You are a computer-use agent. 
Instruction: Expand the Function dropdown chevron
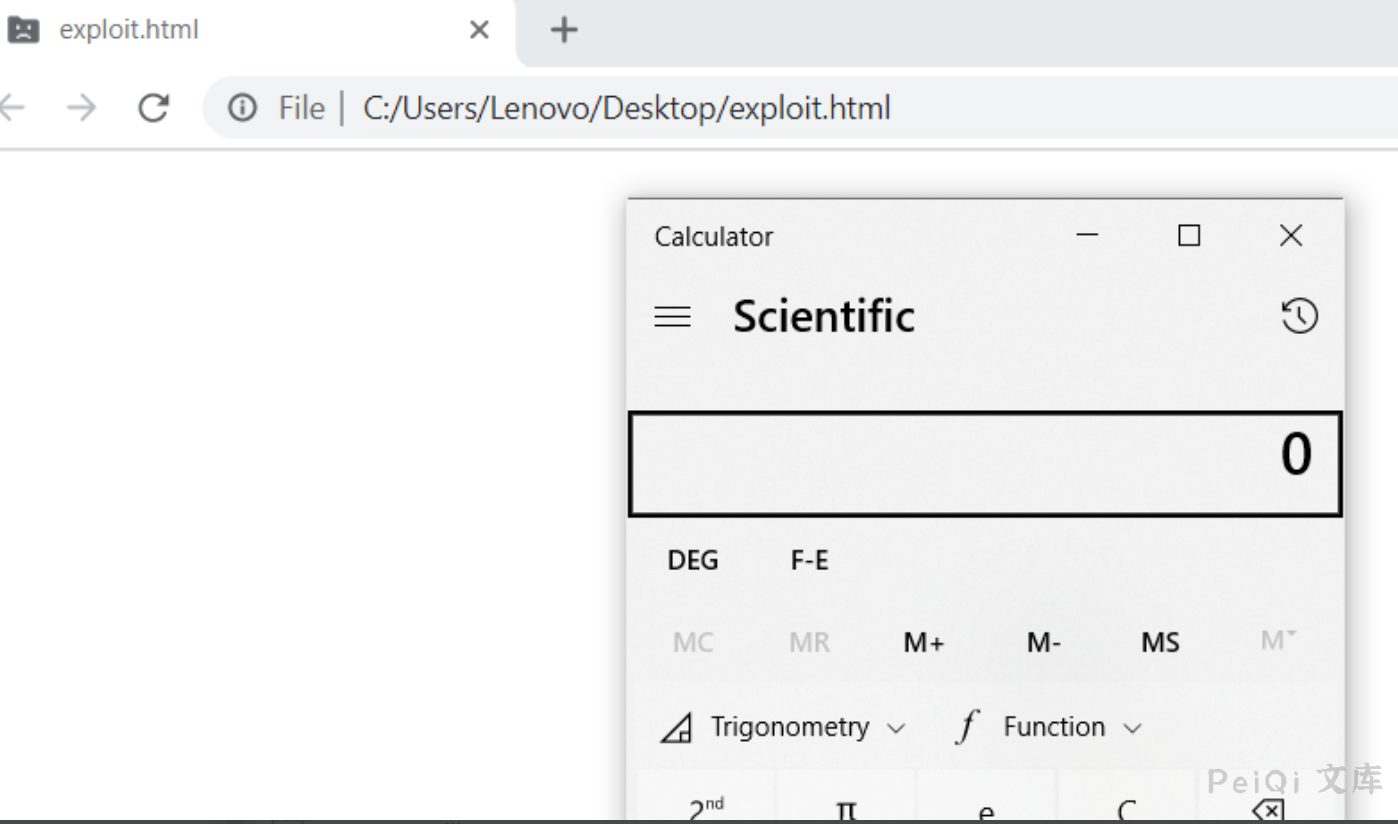1135,728
